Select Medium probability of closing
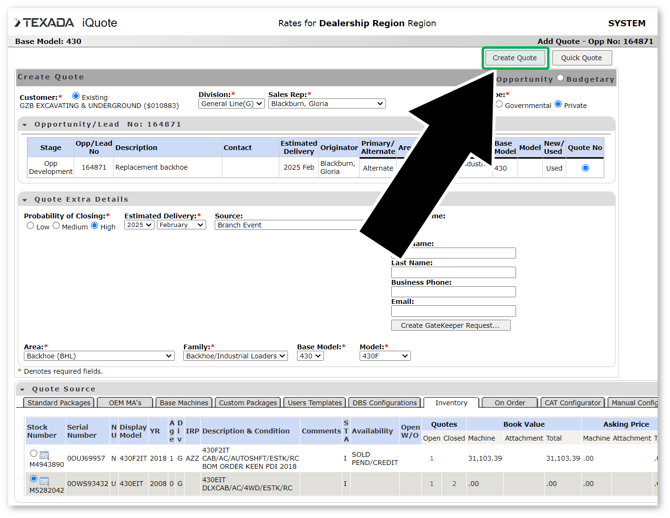Screen dimensions: 670x518 58,226
